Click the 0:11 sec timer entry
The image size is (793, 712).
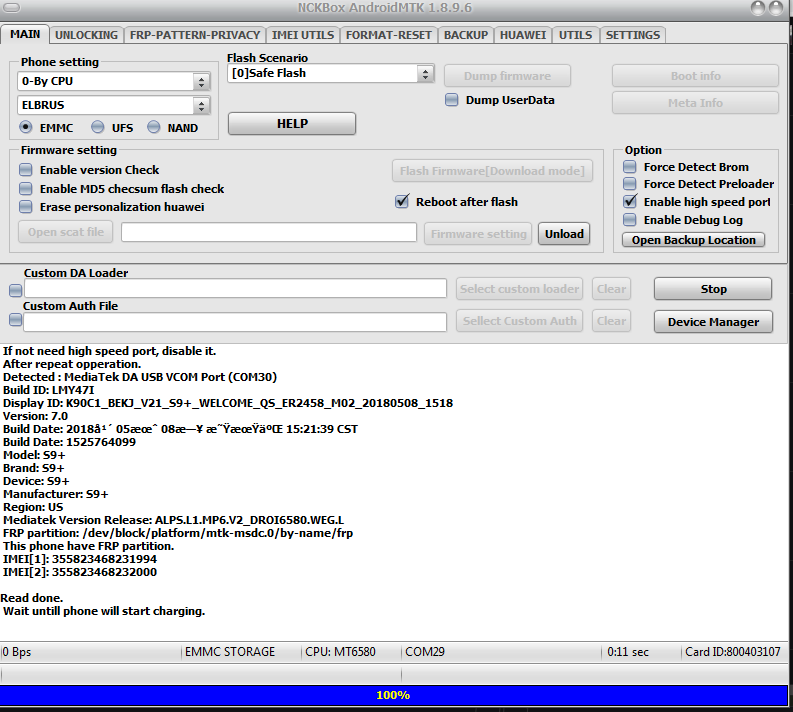[628, 652]
